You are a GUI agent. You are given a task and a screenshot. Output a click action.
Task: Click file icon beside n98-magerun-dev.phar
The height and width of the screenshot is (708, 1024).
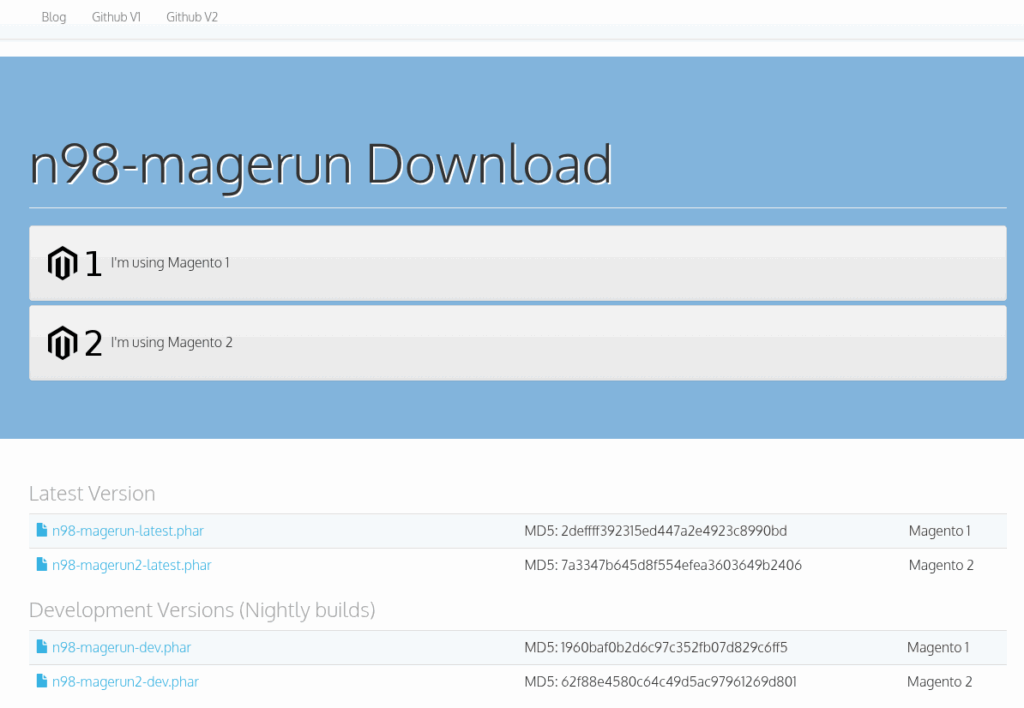click(x=42, y=647)
